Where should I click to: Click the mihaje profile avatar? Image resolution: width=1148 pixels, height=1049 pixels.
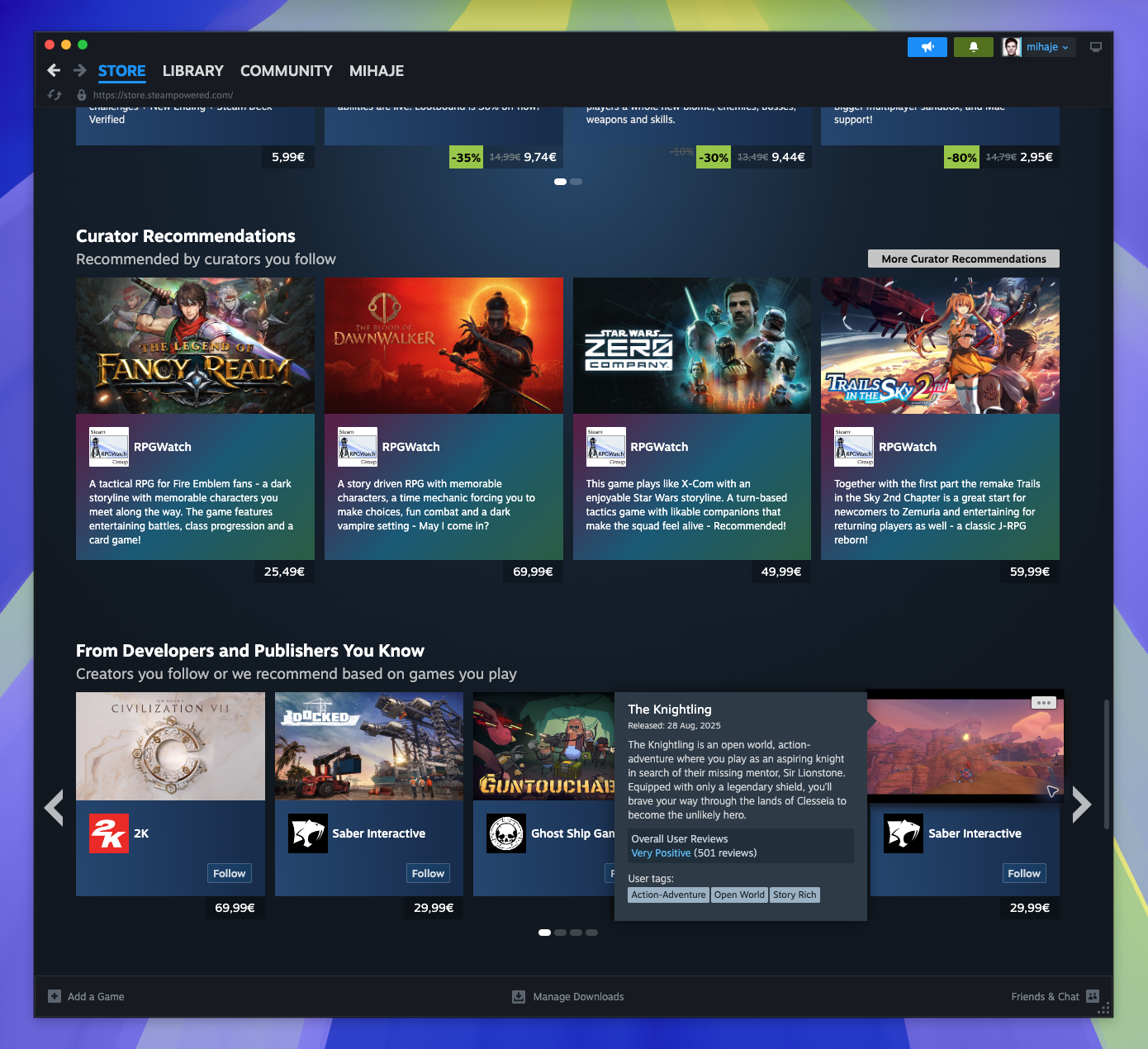tap(1012, 47)
